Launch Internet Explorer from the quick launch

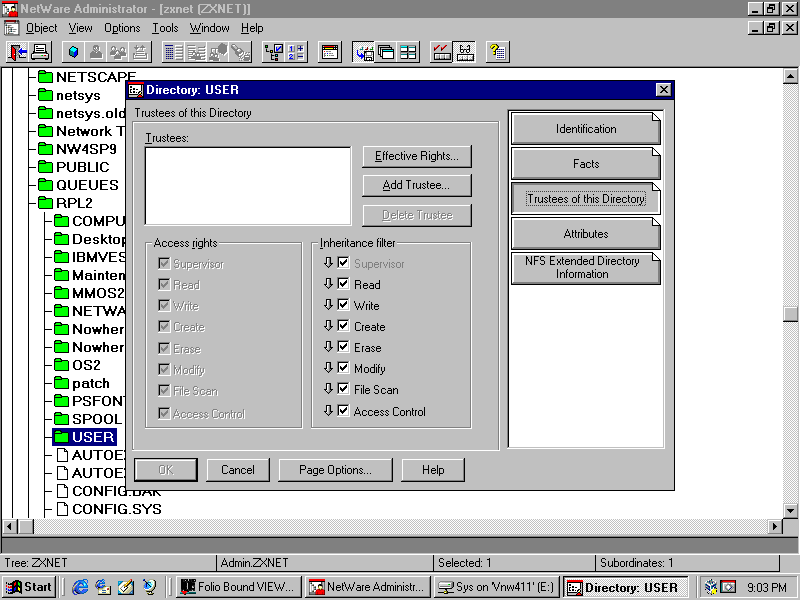80,587
